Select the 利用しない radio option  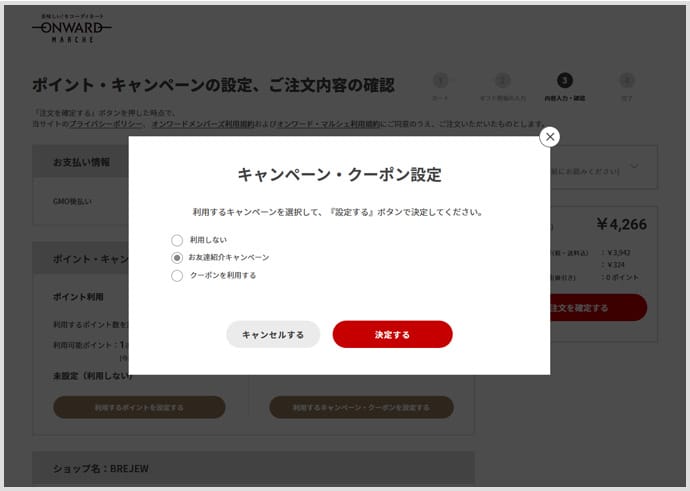coord(177,240)
